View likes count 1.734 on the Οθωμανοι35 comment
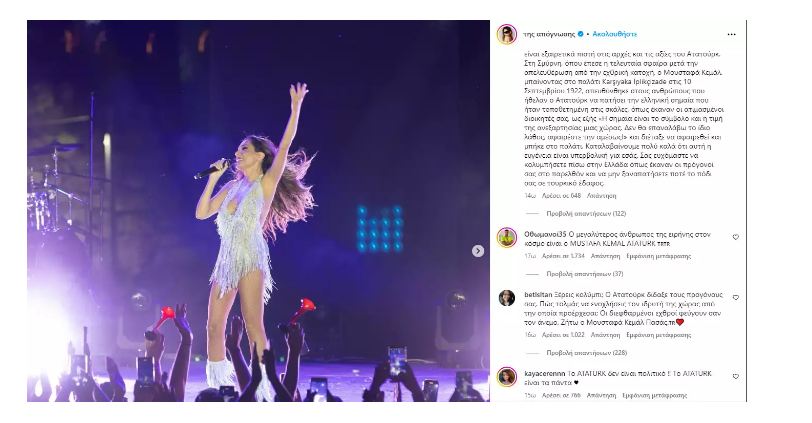The height and width of the screenshot is (423, 812). pyautogui.click(x=563, y=256)
